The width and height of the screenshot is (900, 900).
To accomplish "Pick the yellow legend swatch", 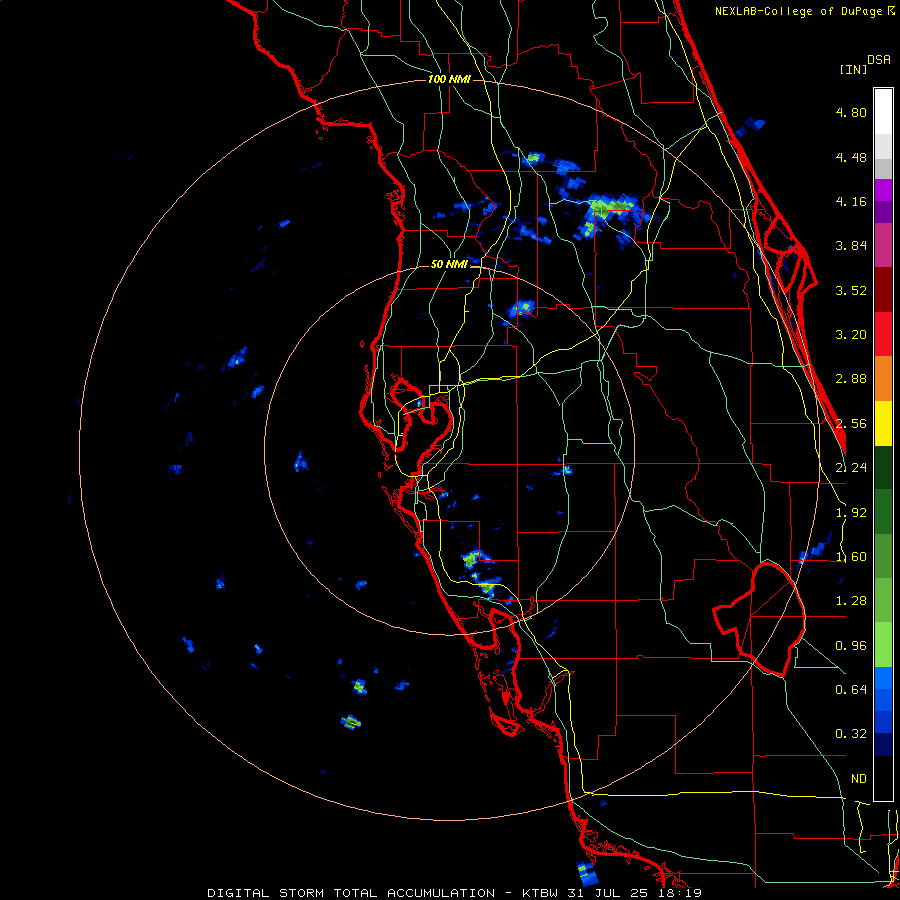I will pos(883,423).
